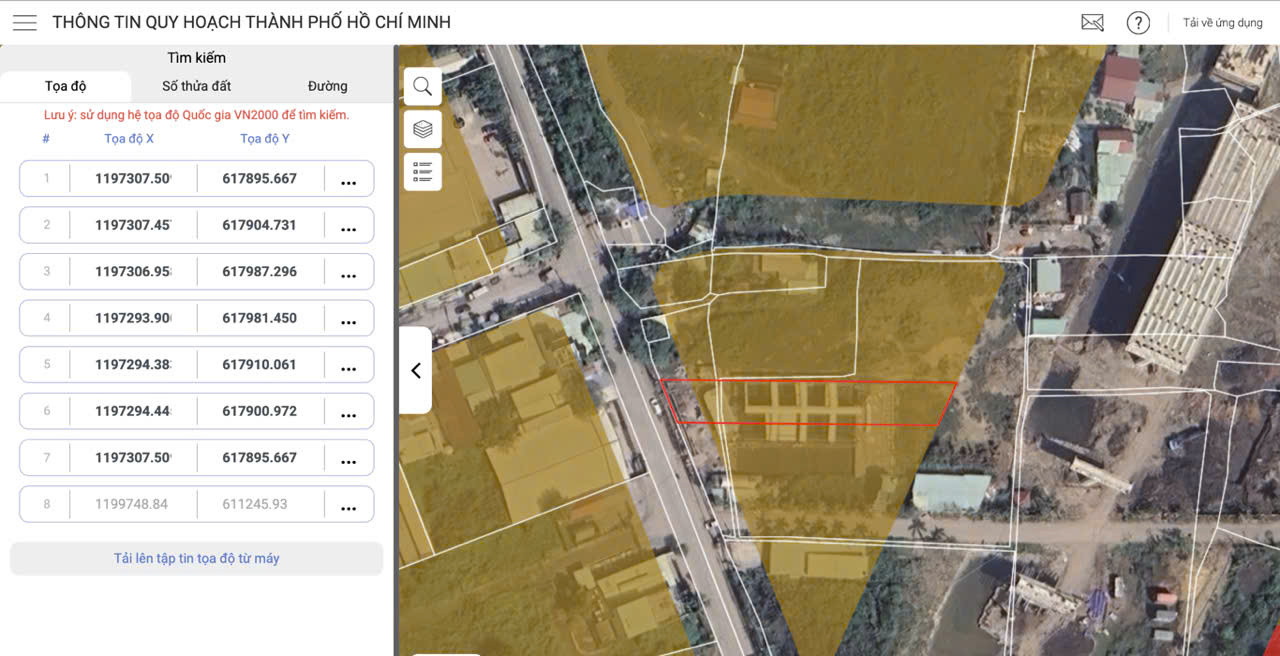Open options menu for coordinate row 4

[349, 318]
